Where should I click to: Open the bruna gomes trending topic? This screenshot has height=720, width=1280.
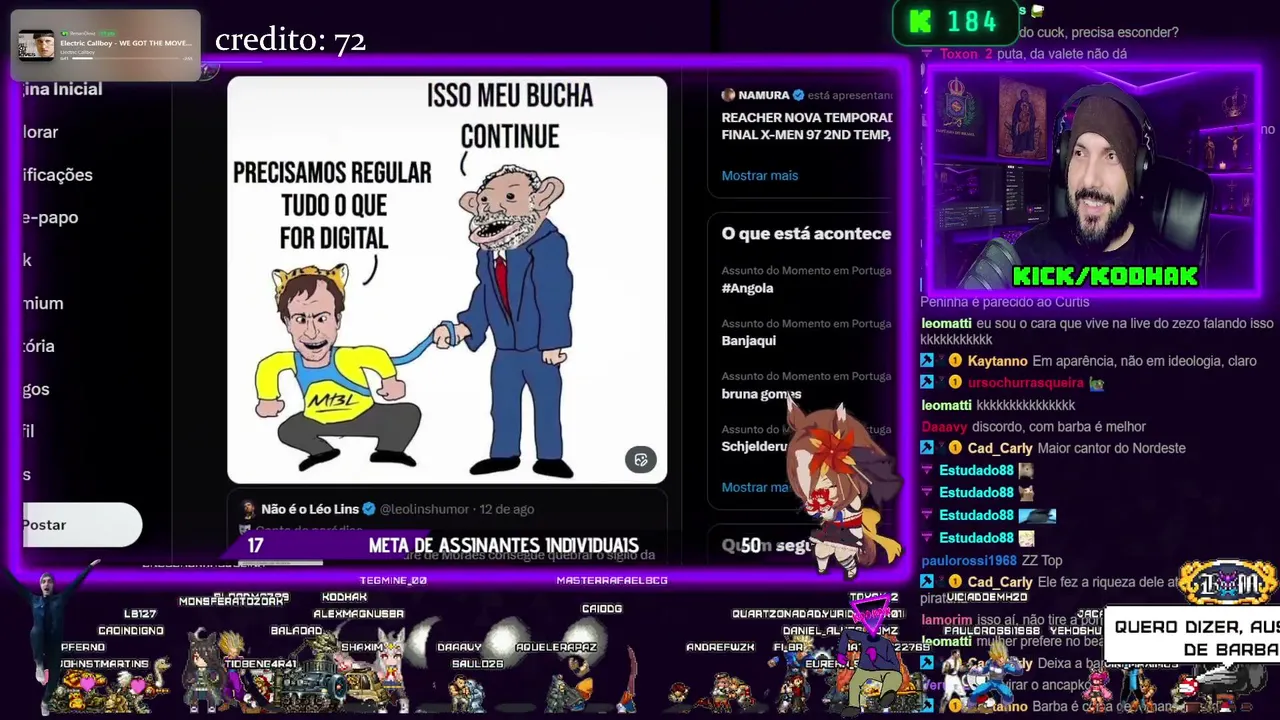click(x=762, y=394)
